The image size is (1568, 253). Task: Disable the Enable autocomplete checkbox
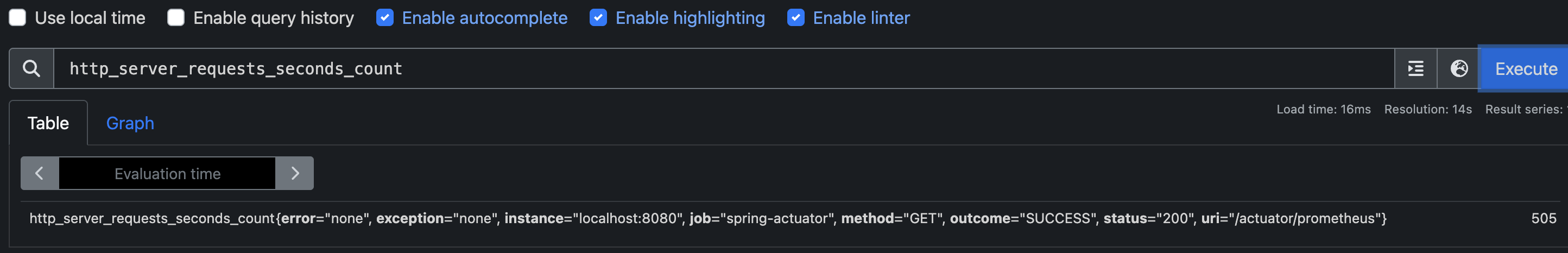point(385,17)
